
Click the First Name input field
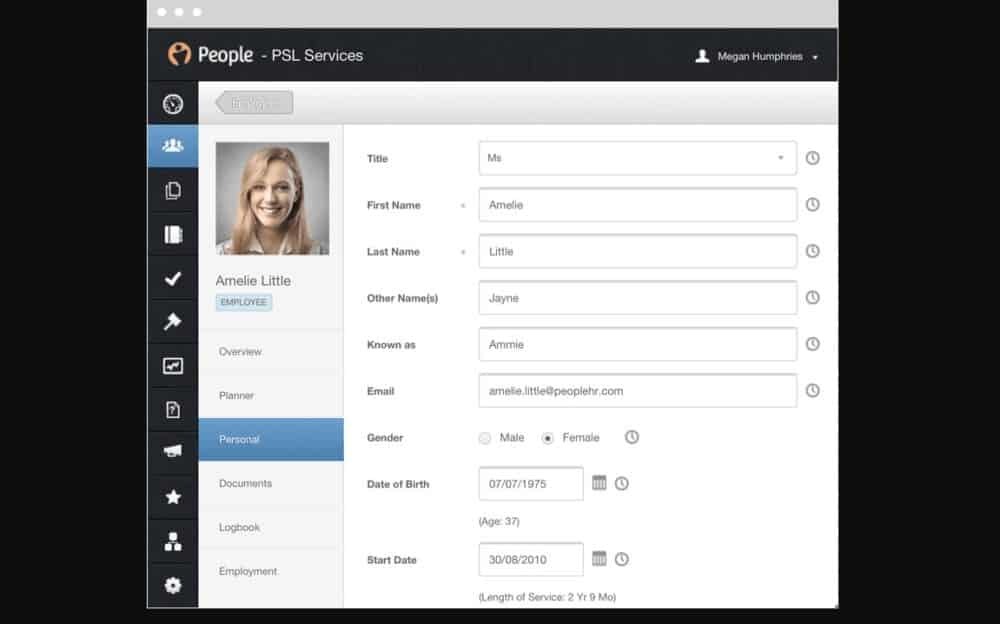(x=637, y=205)
